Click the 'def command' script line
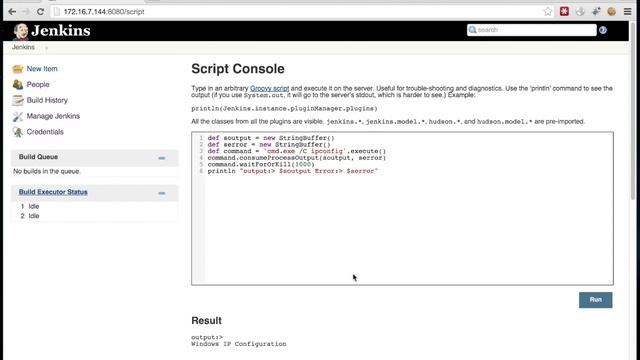The image size is (640, 360). (296, 151)
